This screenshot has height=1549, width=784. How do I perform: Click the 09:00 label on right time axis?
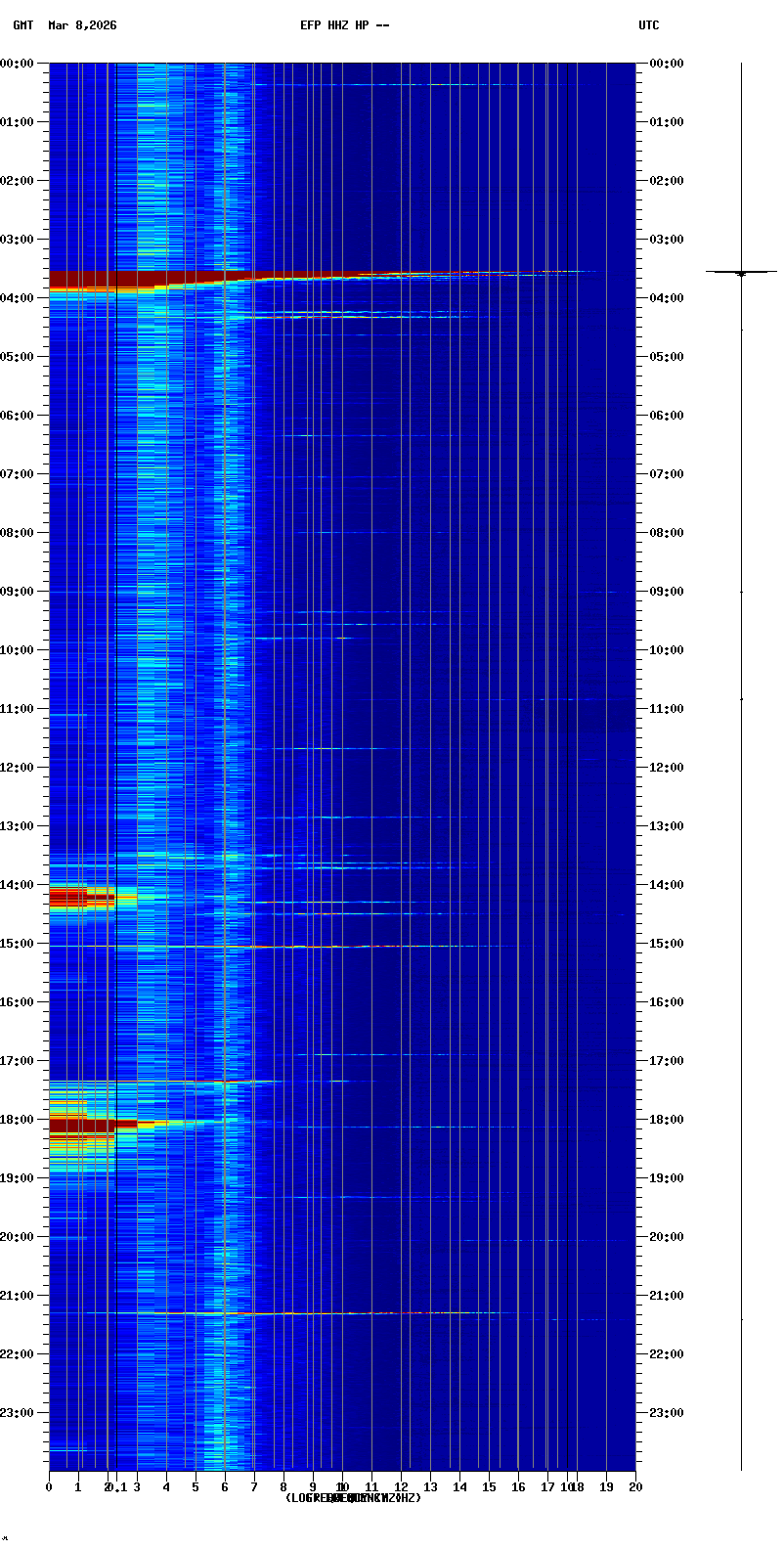667,592
